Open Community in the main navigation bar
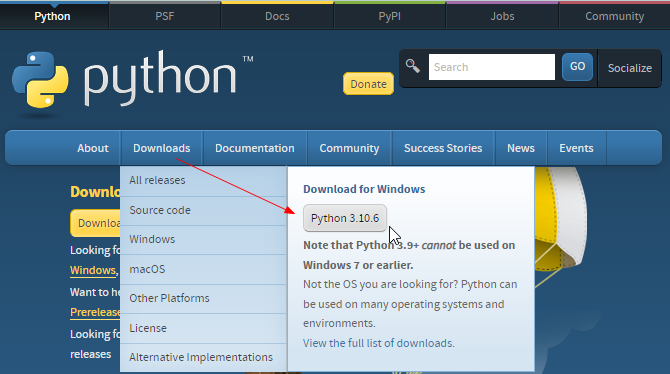Image resolution: width=670 pixels, height=374 pixels. (x=349, y=148)
